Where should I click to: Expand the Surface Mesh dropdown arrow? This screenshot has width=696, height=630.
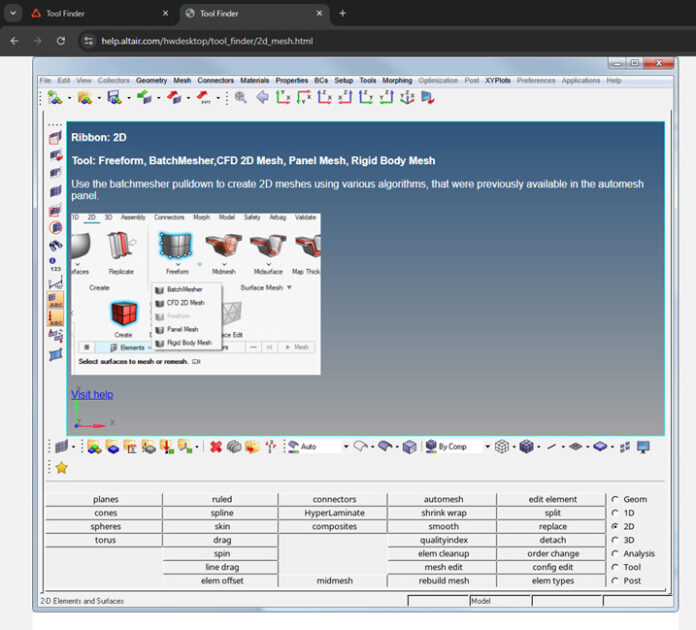click(x=289, y=288)
